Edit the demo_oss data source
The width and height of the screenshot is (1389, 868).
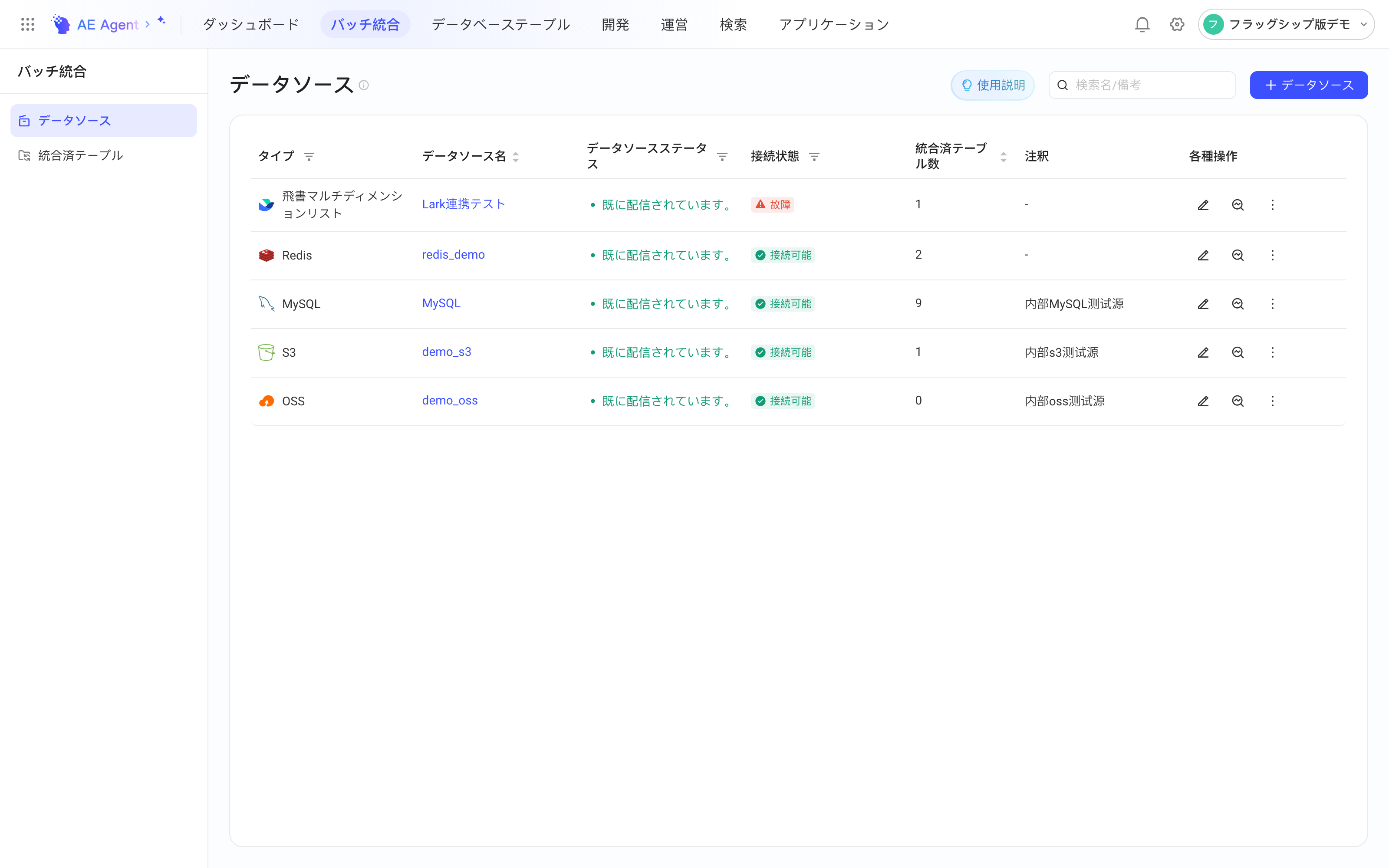pyautogui.click(x=1203, y=401)
